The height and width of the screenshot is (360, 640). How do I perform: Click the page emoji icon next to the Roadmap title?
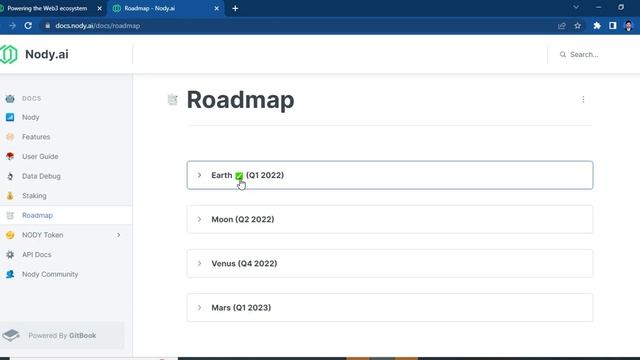[x=173, y=99]
